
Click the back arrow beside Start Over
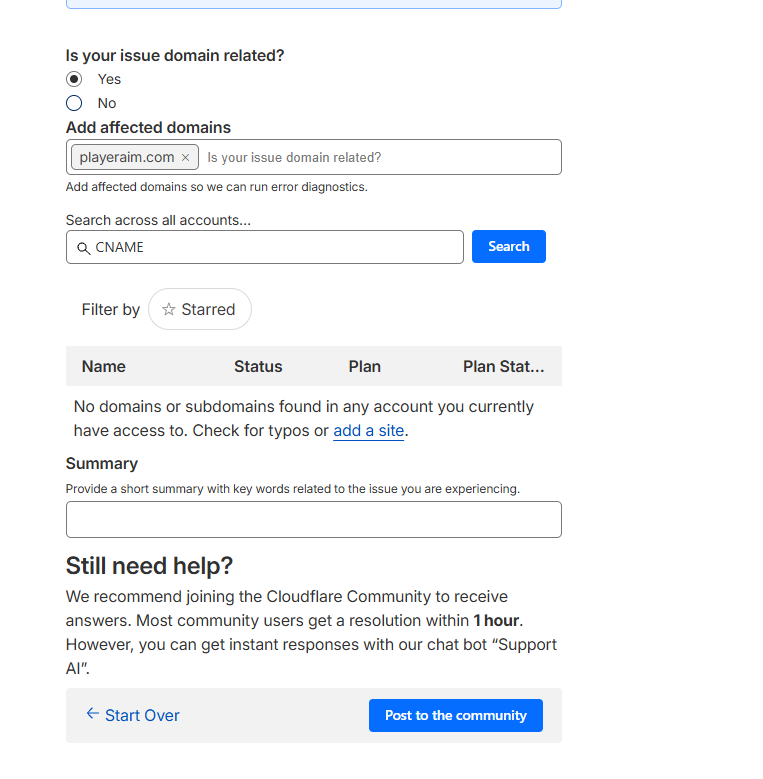pyautogui.click(x=93, y=714)
